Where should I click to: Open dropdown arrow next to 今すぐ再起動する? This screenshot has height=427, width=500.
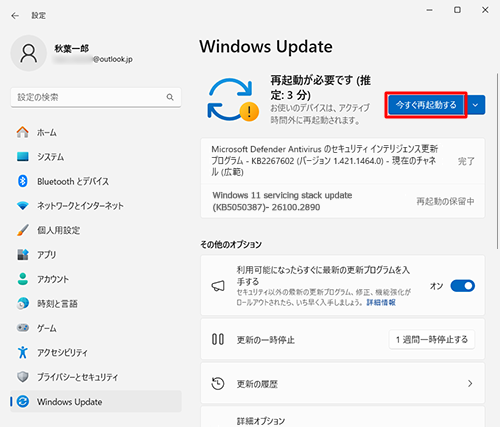pos(476,105)
